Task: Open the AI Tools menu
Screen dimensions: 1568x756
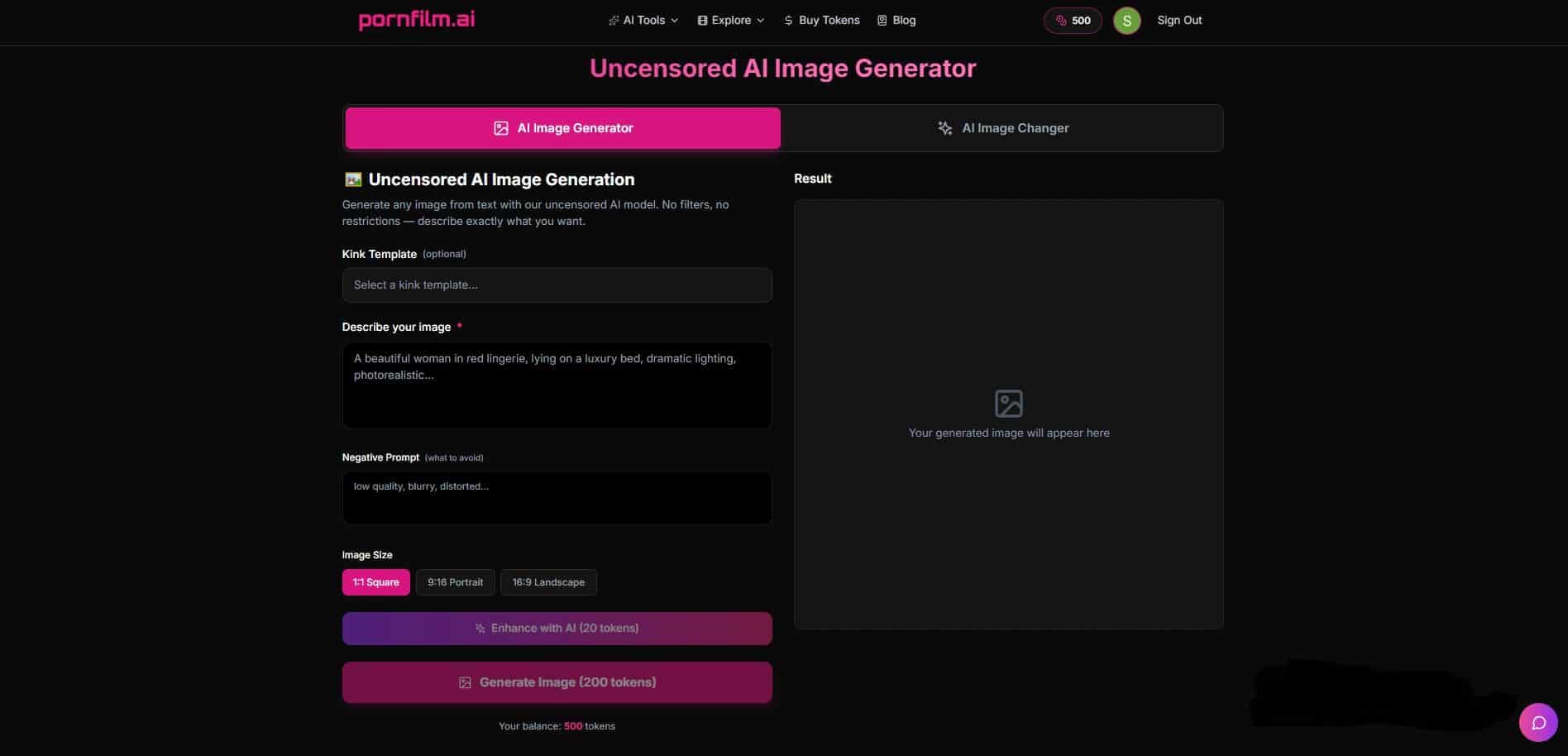Action: coord(643,20)
